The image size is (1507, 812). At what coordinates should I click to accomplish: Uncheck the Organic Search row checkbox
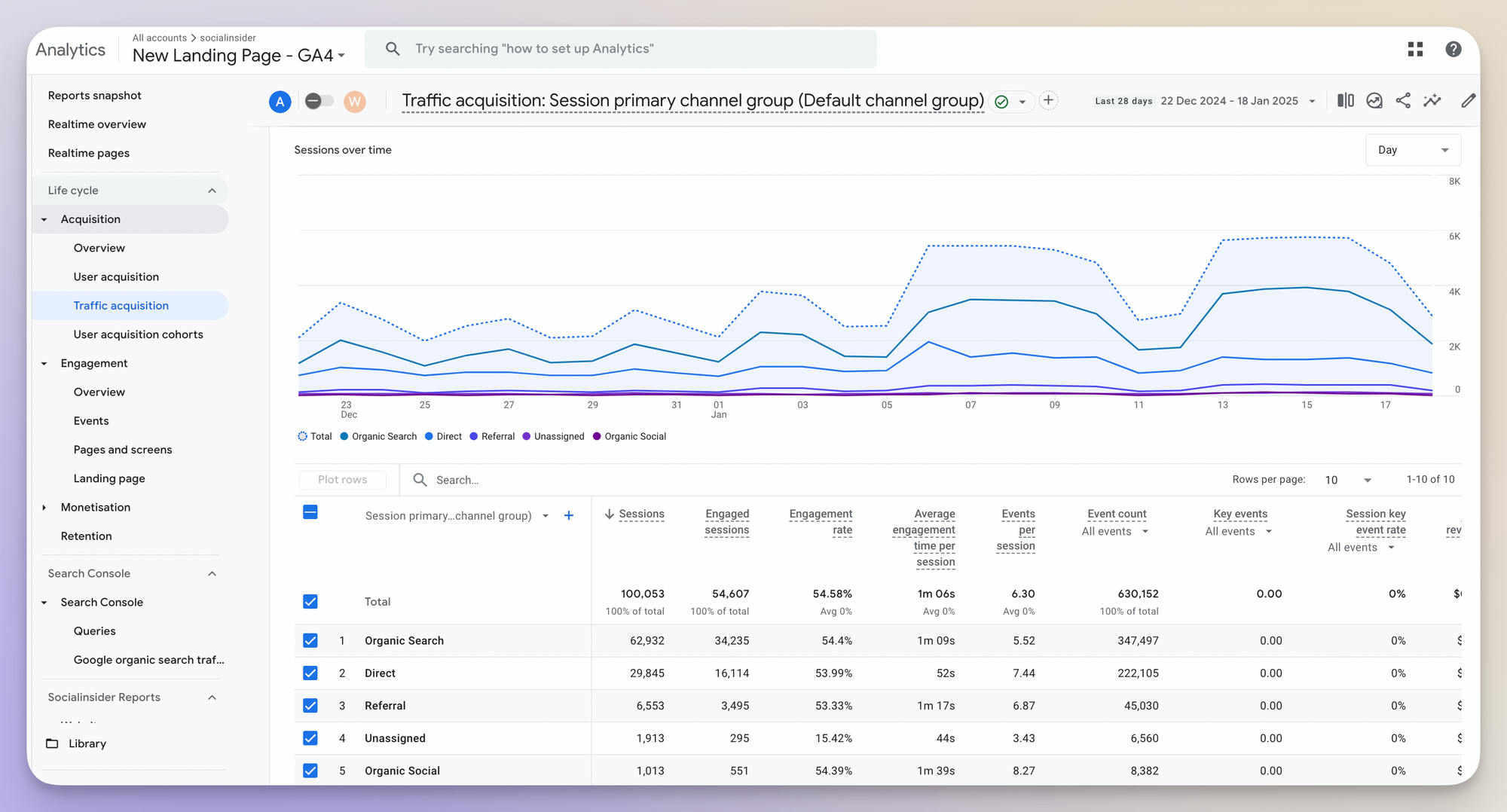pyautogui.click(x=310, y=641)
